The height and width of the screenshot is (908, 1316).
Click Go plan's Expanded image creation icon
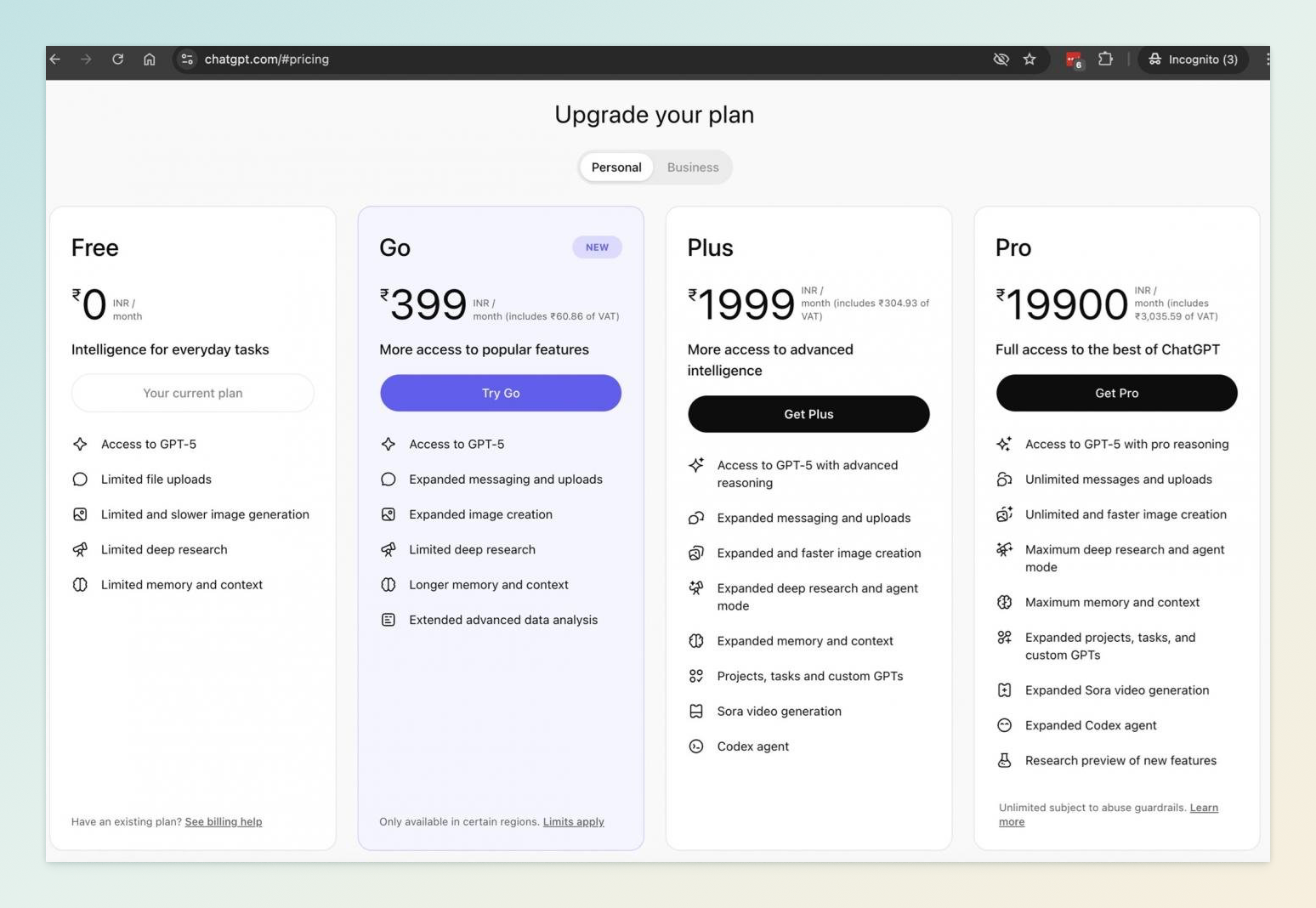(x=389, y=514)
